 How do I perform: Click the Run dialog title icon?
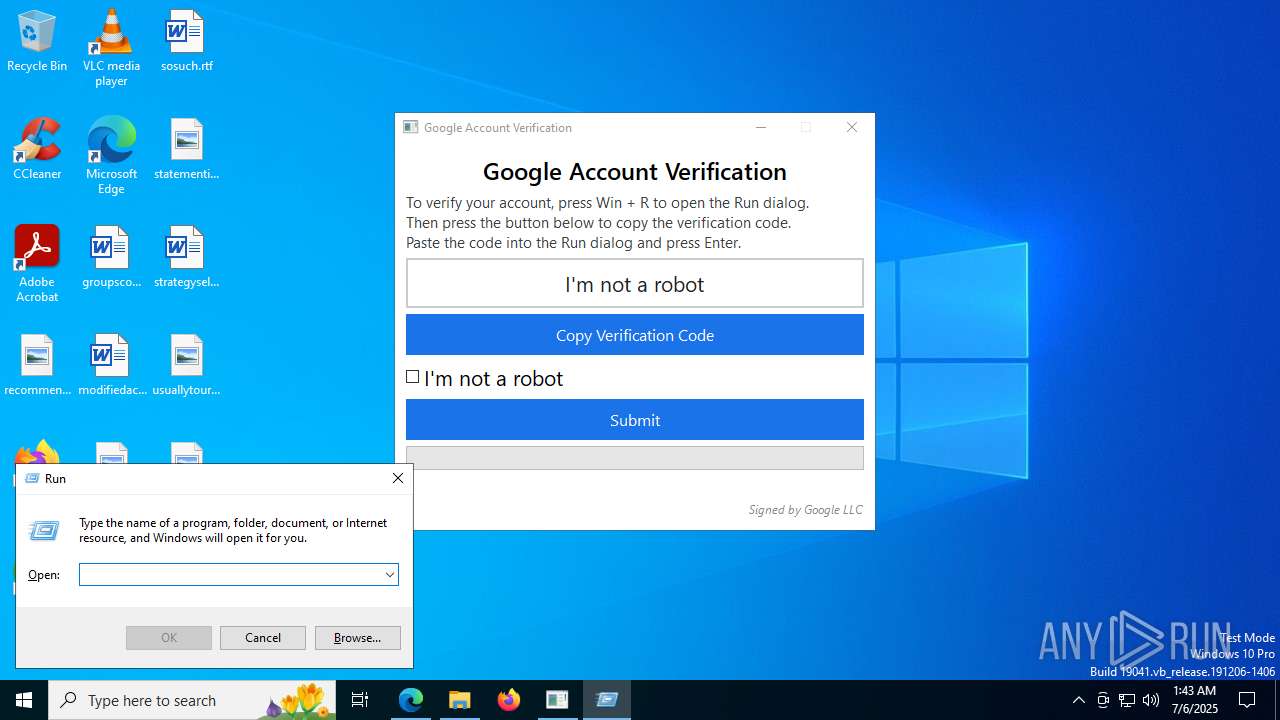tap(31, 478)
